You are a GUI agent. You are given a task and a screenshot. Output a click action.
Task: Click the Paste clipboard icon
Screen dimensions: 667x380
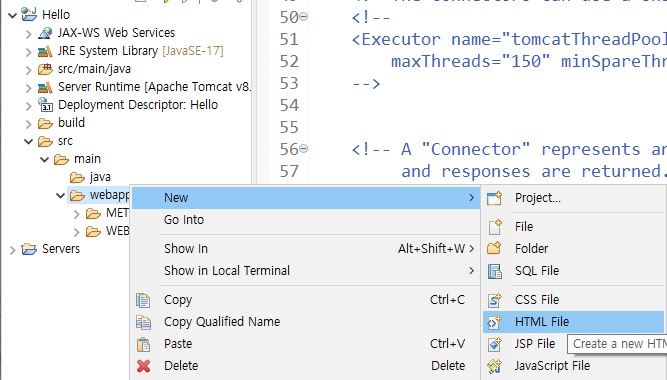(x=143, y=344)
